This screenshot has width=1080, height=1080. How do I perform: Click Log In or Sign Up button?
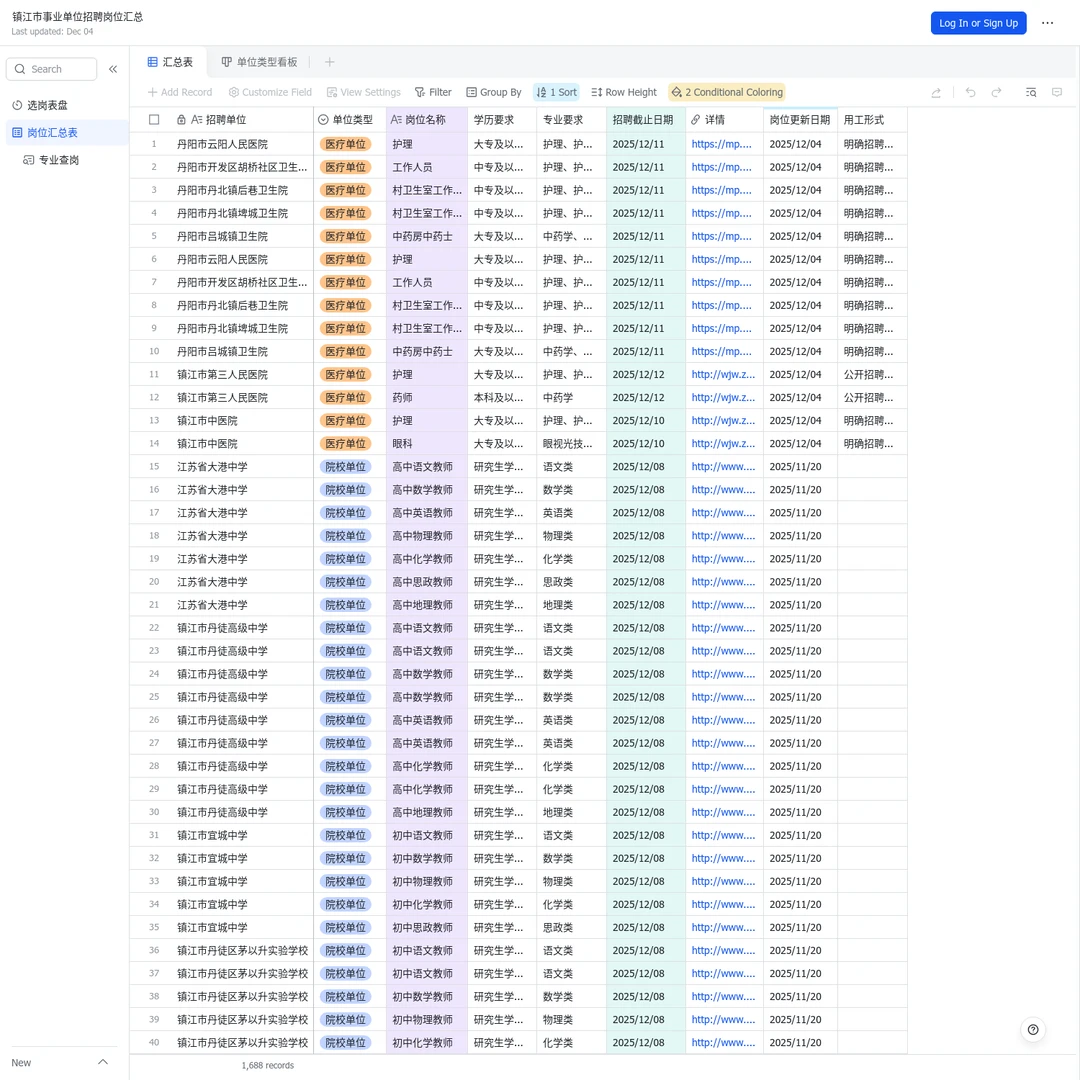[978, 23]
